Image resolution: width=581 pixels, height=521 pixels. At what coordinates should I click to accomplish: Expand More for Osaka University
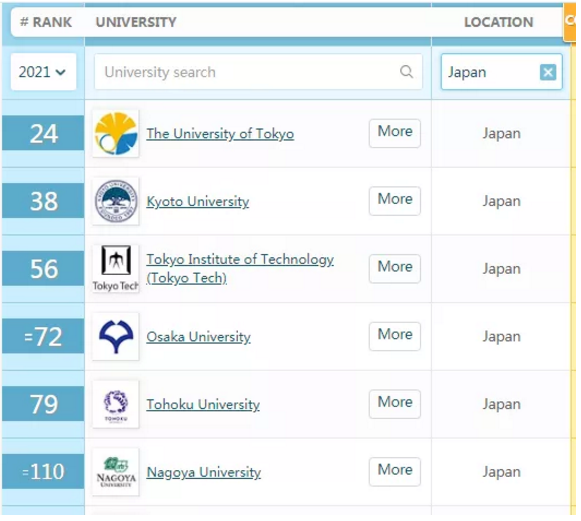[x=395, y=336]
